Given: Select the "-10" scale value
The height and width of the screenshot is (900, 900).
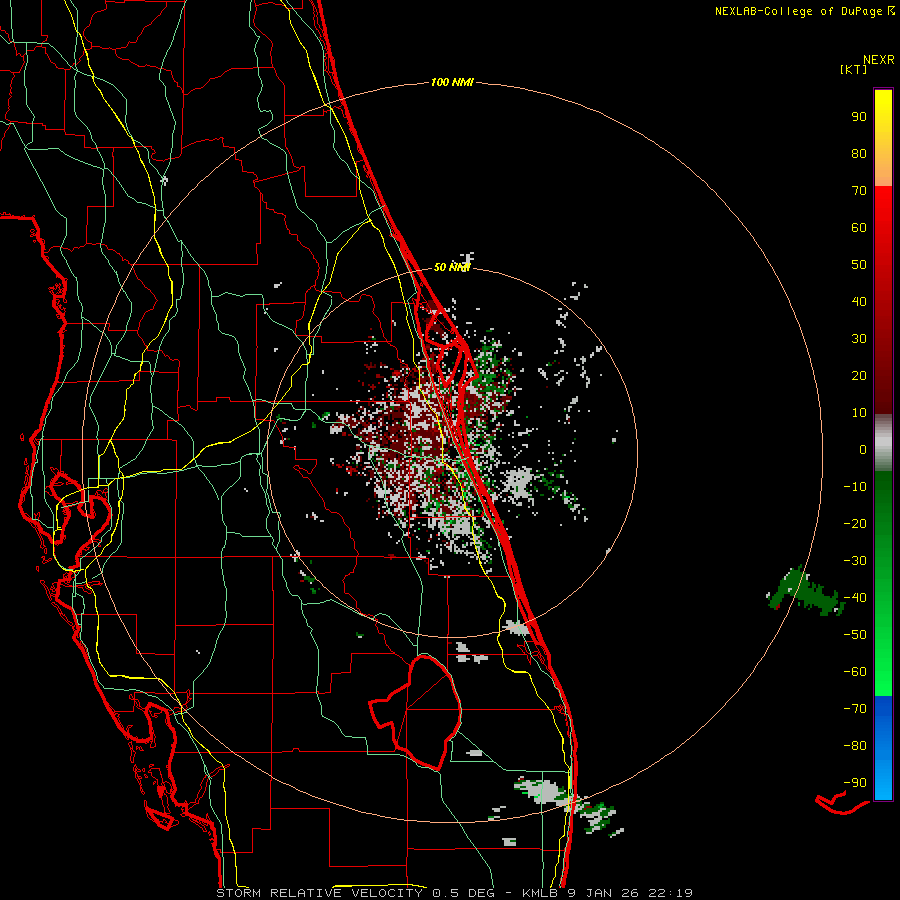Looking at the screenshot, I should tap(855, 487).
